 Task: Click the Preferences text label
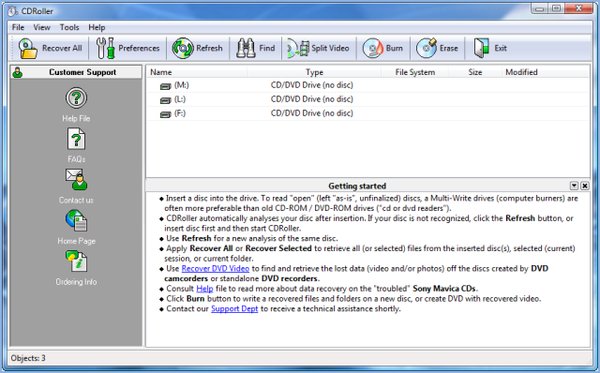[x=139, y=48]
